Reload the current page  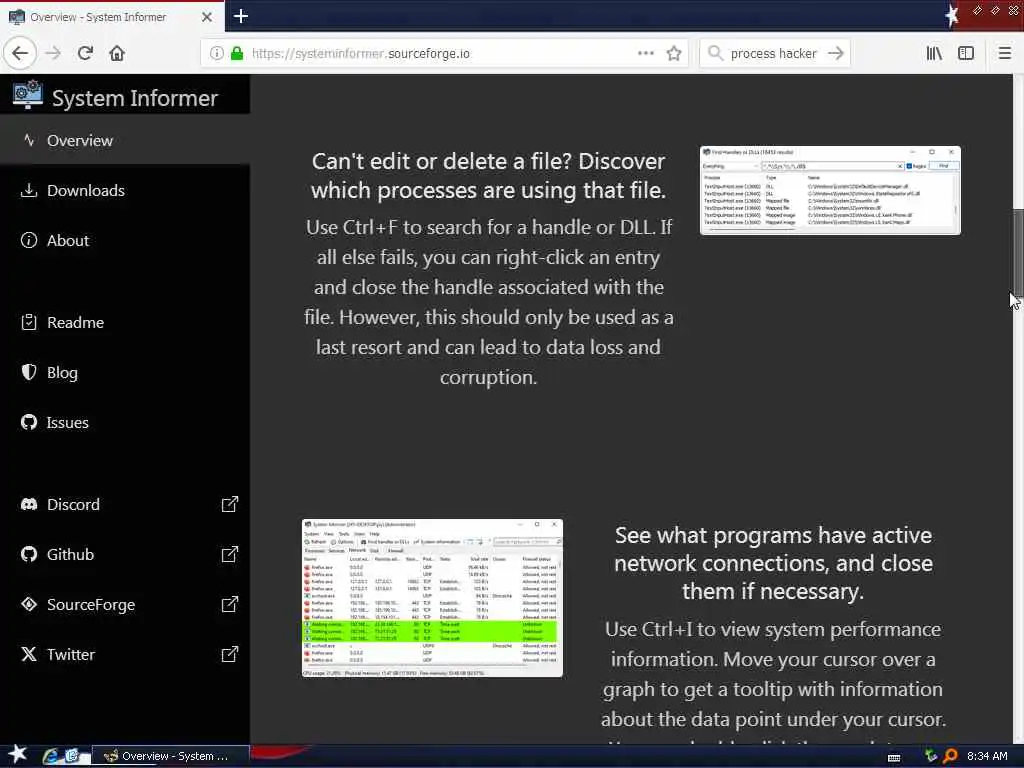click(85, 53)
